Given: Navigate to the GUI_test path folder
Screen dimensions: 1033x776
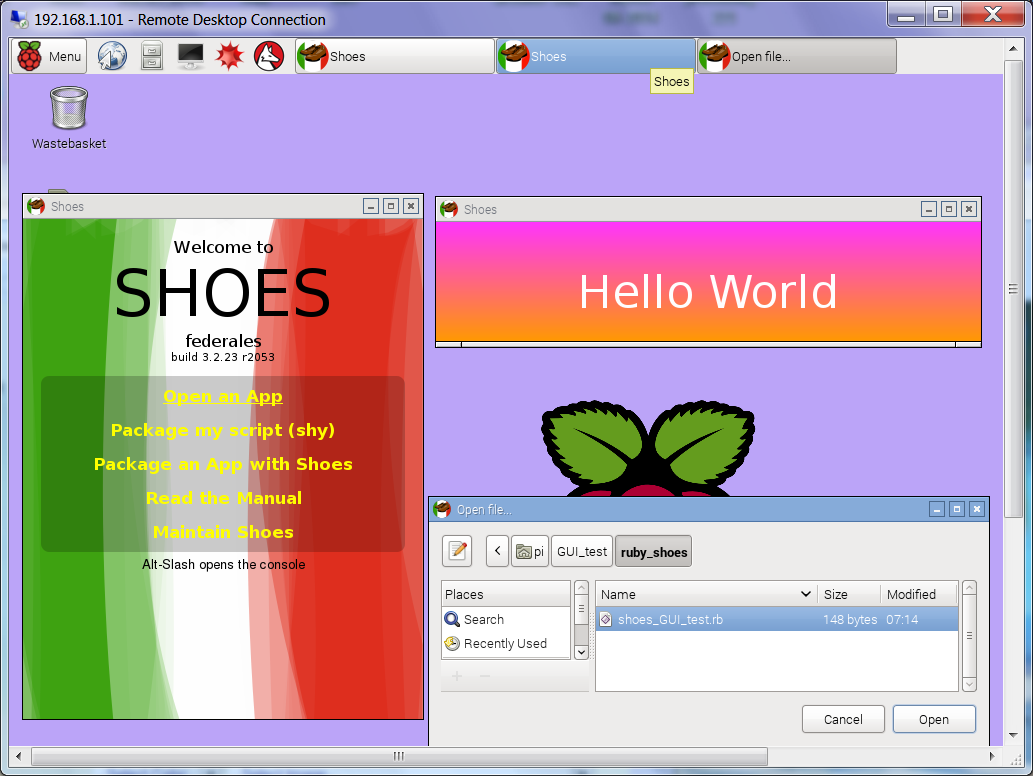Looking at the screenshot, I should [582, 551].
